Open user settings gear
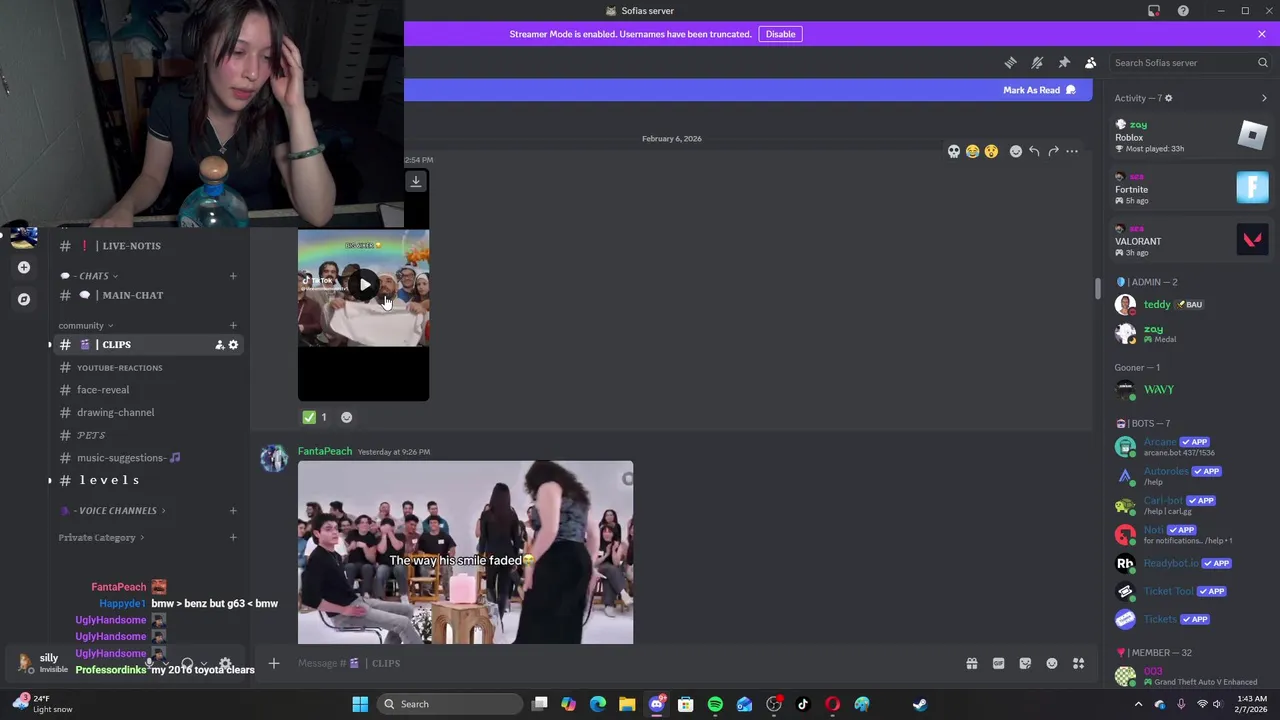Screen dimensions: 1280x720 pos(225,664)
